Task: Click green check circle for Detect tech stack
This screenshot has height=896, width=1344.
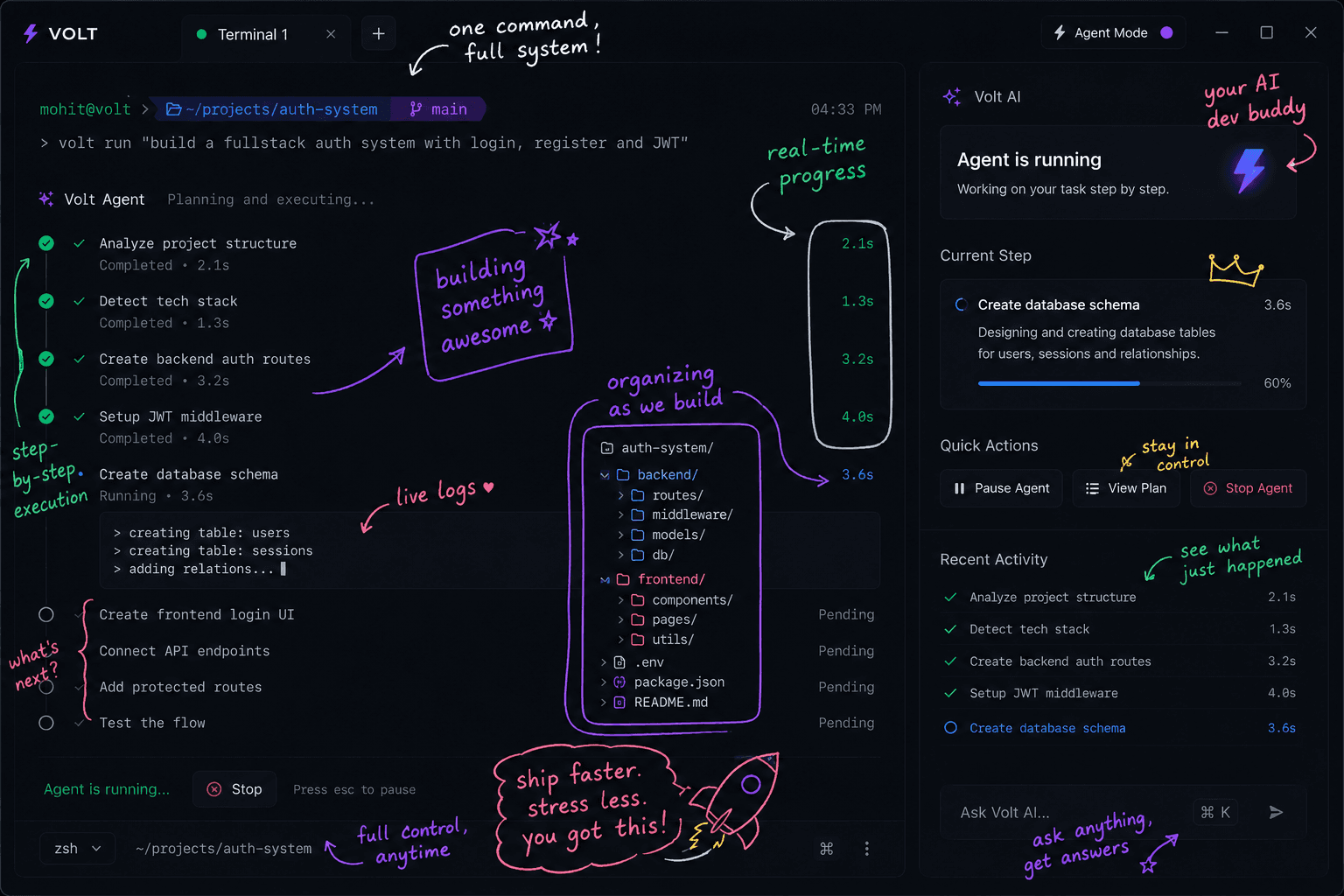Action: [46, 301]
